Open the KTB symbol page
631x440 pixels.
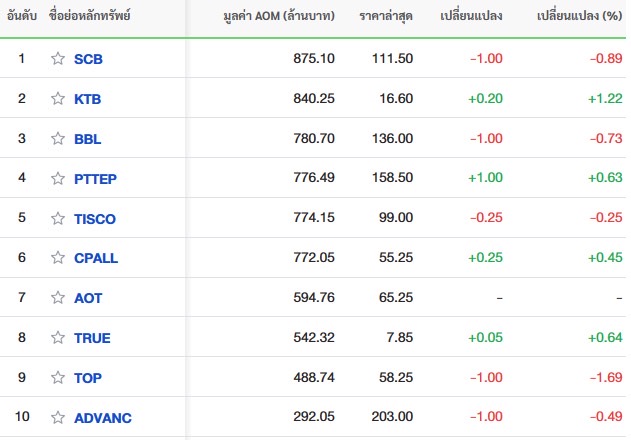point(87,99)
